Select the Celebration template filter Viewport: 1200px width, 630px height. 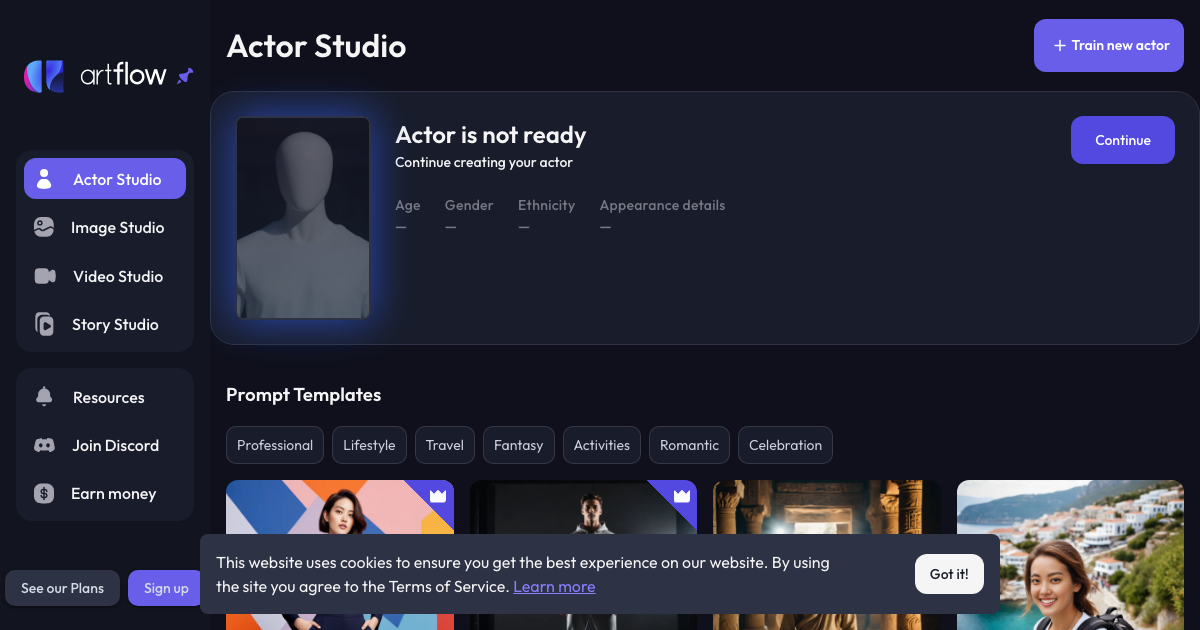(785, 445)
